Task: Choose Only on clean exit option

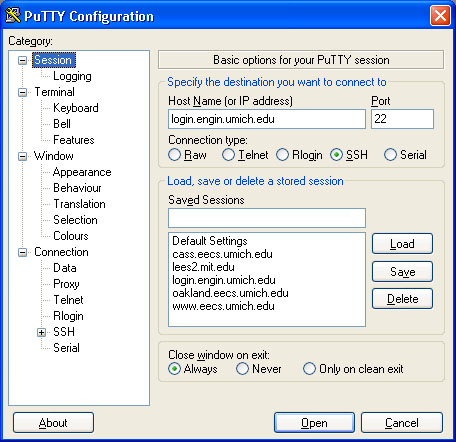Action: click(x=309, y=369)
